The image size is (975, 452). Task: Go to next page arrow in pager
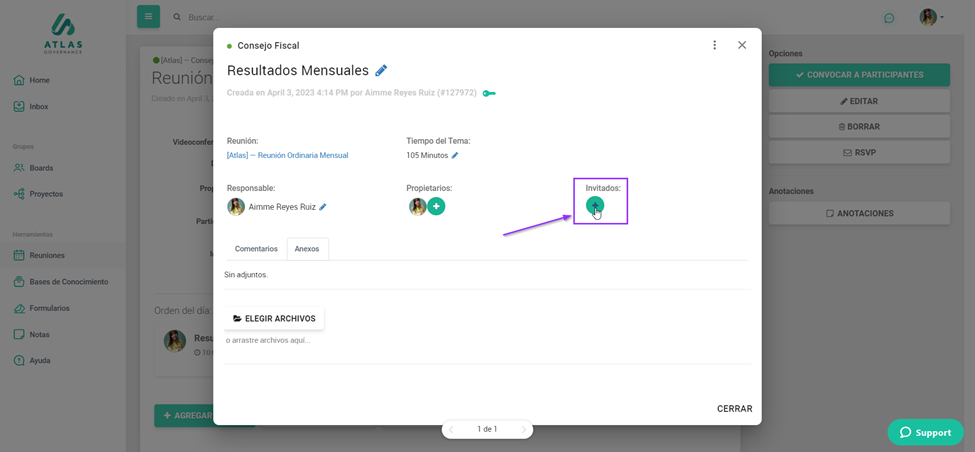523,429
